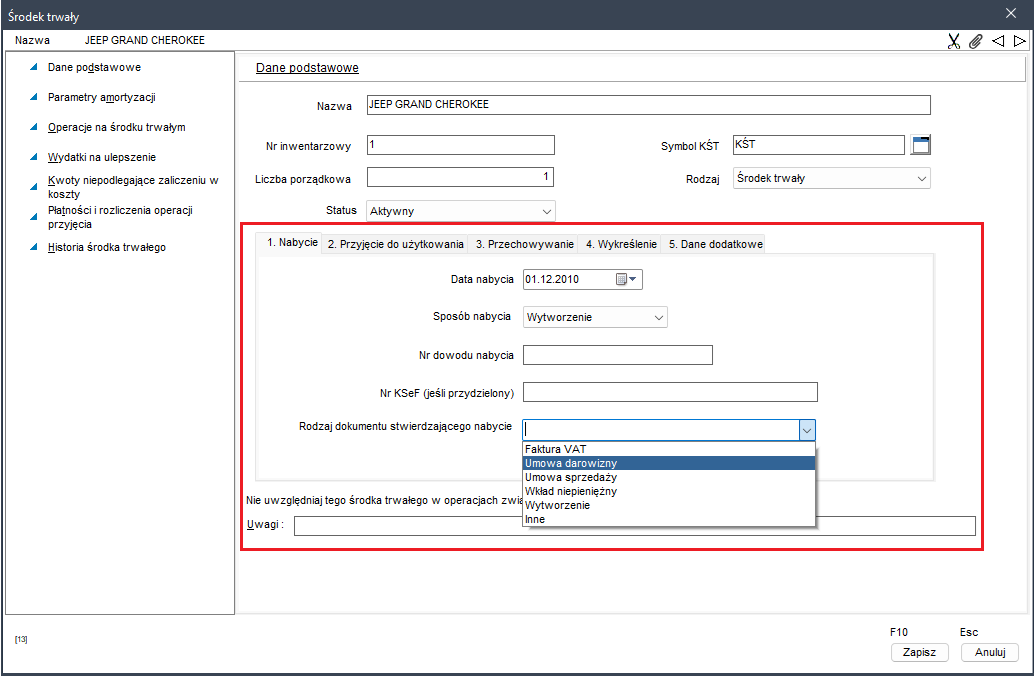The image size is (1034, 676).
Task: Go to previous record with left arrow
Action: click(x=998, y=41)
